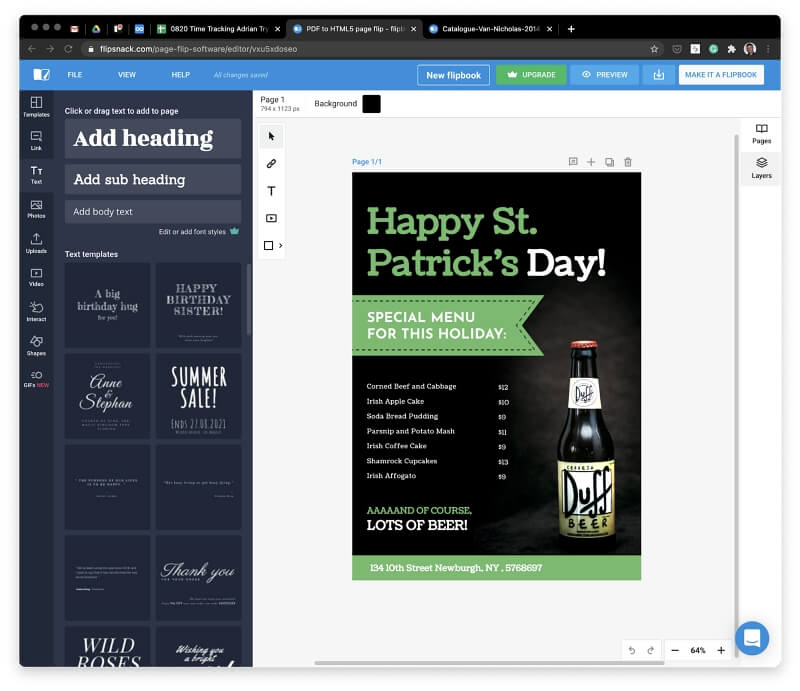Reload the browser page
This screenshot has width=800, height=691.
pyautogui.click(x=68, y=49)
